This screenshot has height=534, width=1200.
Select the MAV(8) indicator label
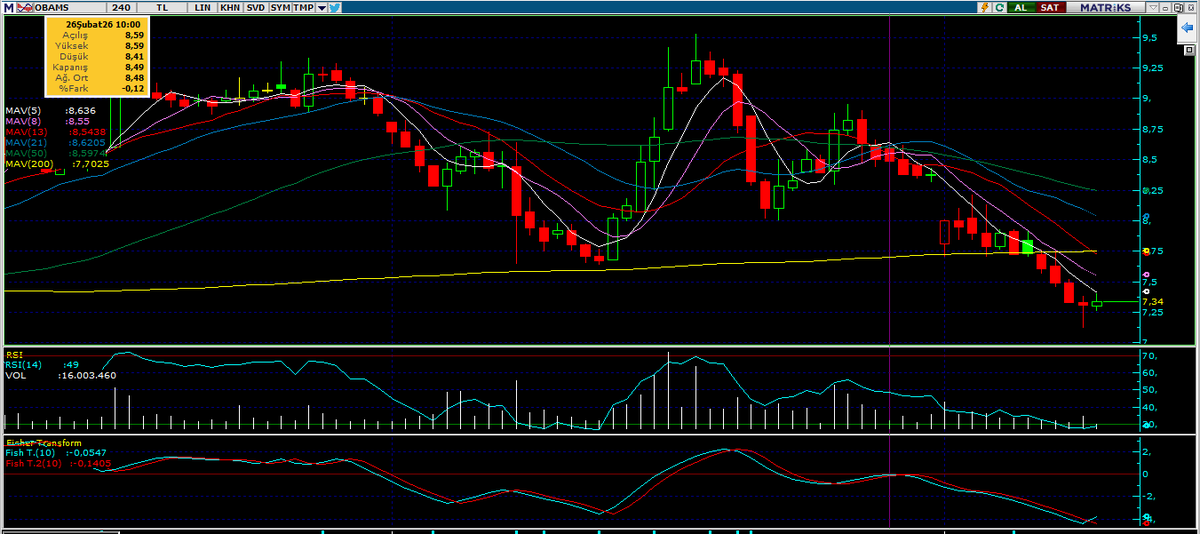tap(22, 121)
